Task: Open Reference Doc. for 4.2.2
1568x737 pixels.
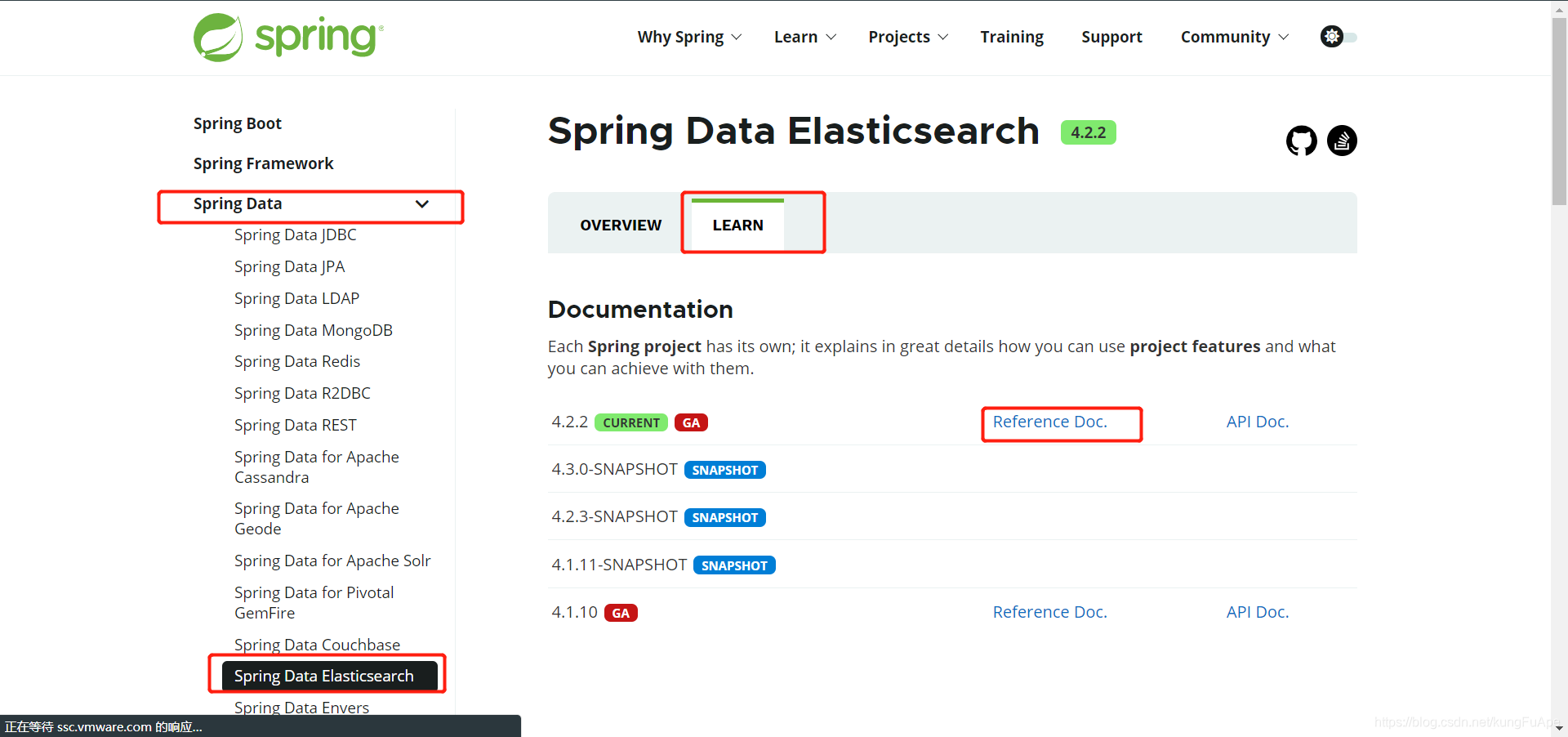Action: pos(1049,422)
